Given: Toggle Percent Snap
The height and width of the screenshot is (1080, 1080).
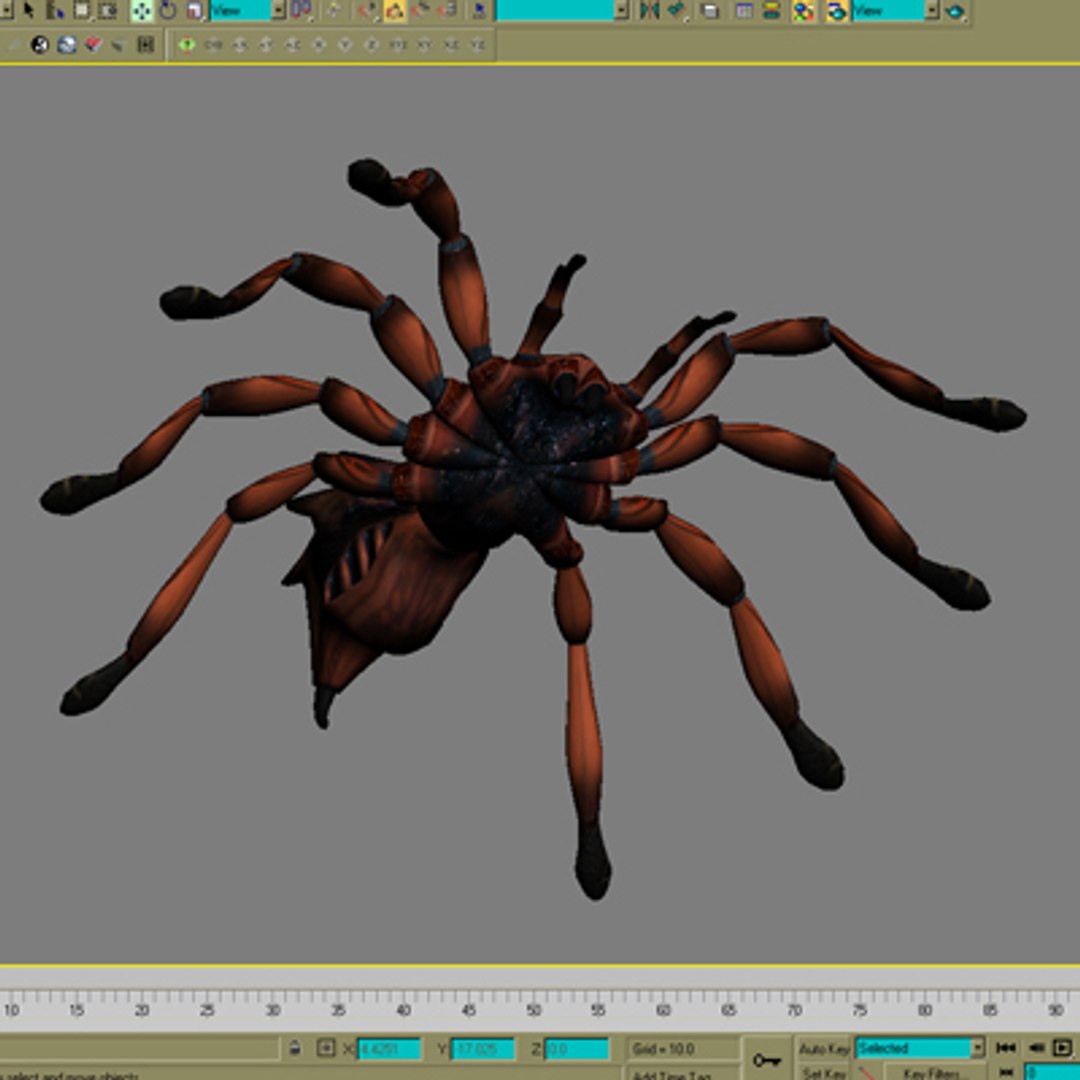Looking at the screenshot, I should [421, 10].
